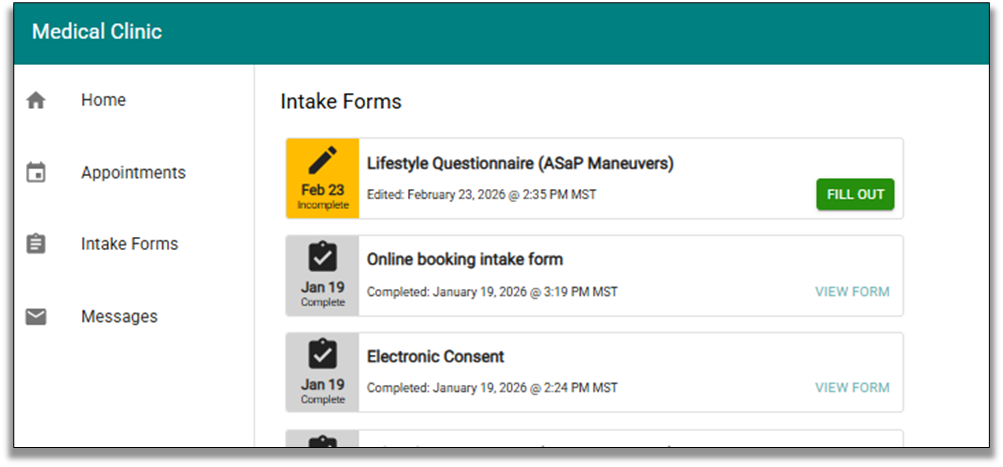Select Intake Forms label in the sidebar

(x=129, y=244)
